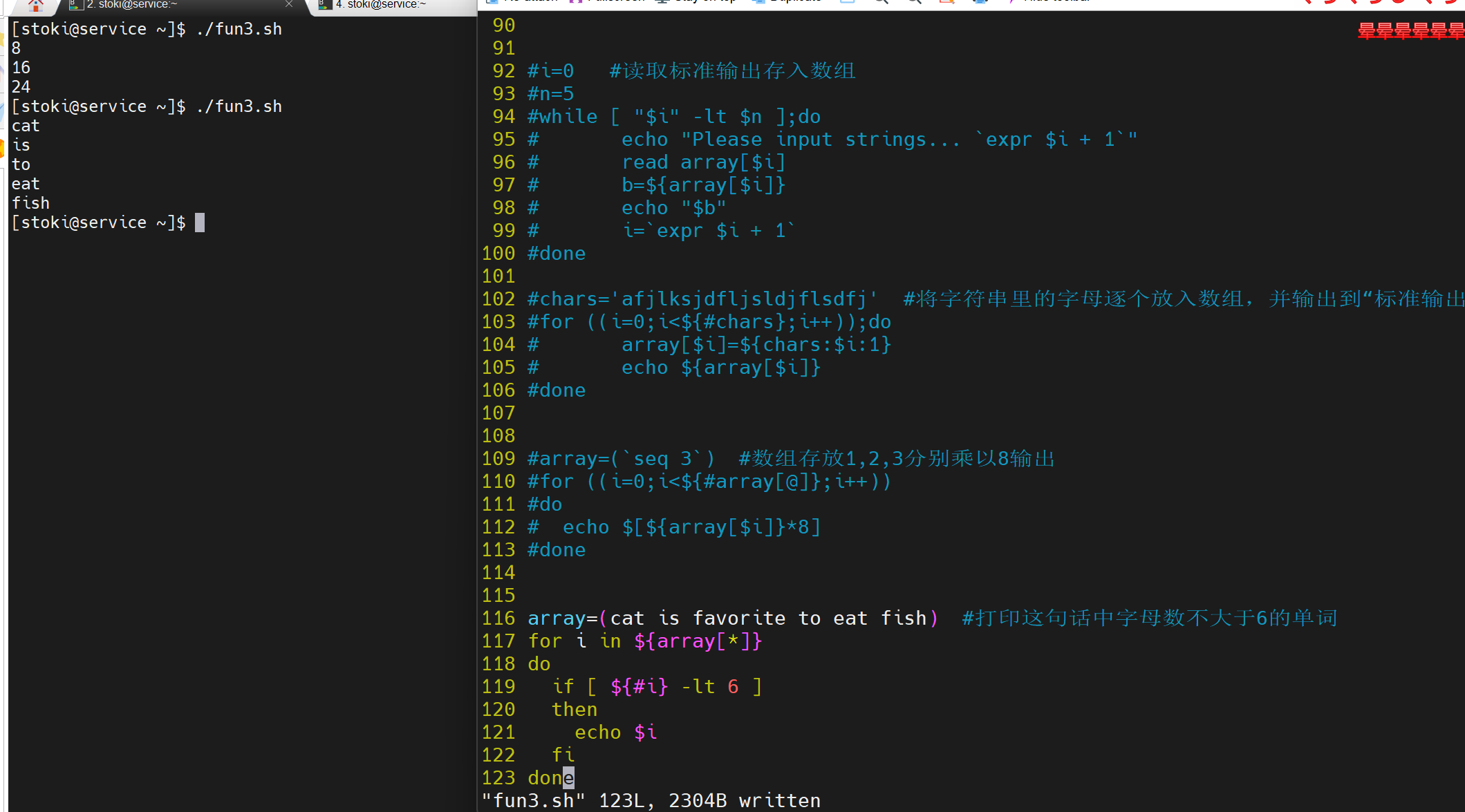Click terminal icon on tab 2
Screen dimensions: 1465x812
point(76,5)
